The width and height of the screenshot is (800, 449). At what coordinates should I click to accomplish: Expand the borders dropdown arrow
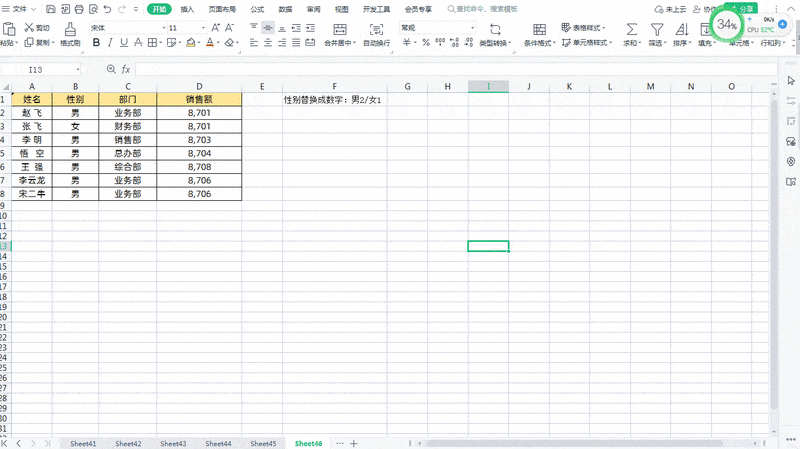pos(160,43)
